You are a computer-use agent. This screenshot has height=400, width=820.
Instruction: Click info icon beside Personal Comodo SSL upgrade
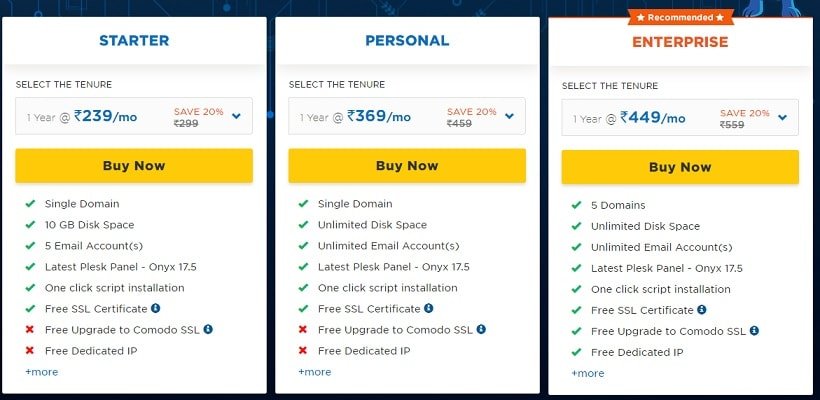pos(481,329)
